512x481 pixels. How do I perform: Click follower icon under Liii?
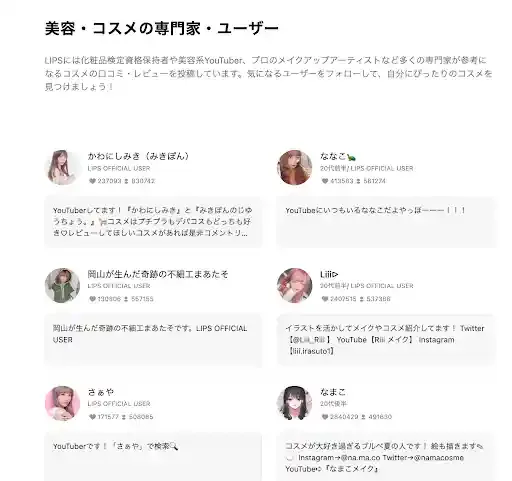pyautogui.click(x=362, y=299)
